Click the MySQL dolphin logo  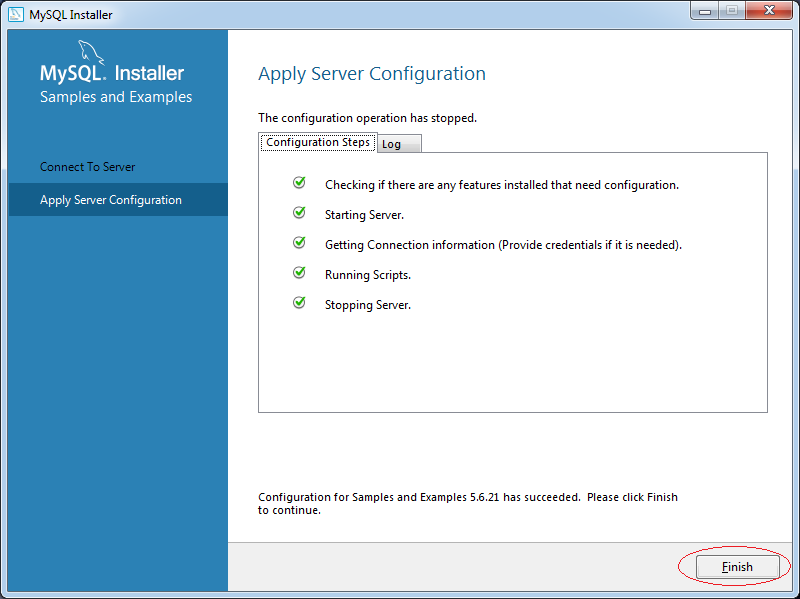point(90,53)
